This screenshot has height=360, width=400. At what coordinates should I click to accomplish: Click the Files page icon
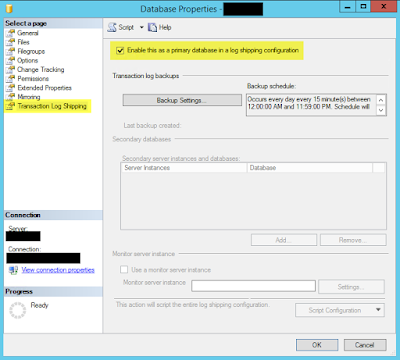click(x=11, y=42)
